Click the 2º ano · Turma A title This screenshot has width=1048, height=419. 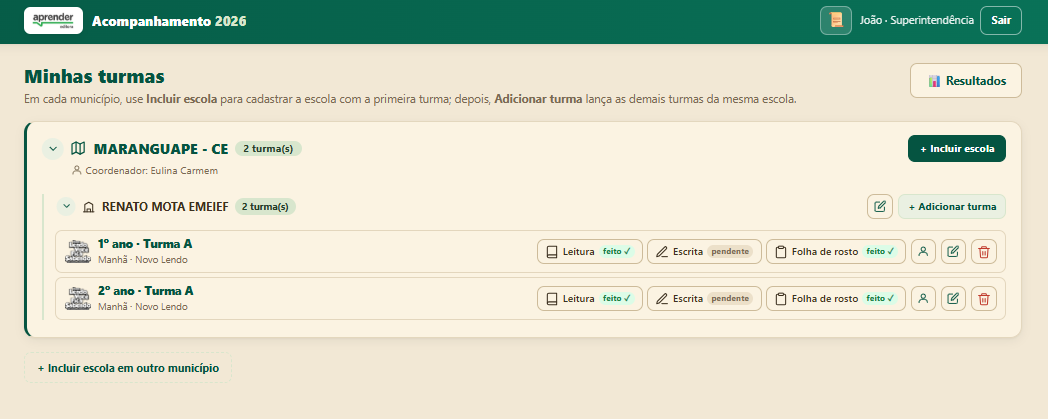(x=145, y=291)
